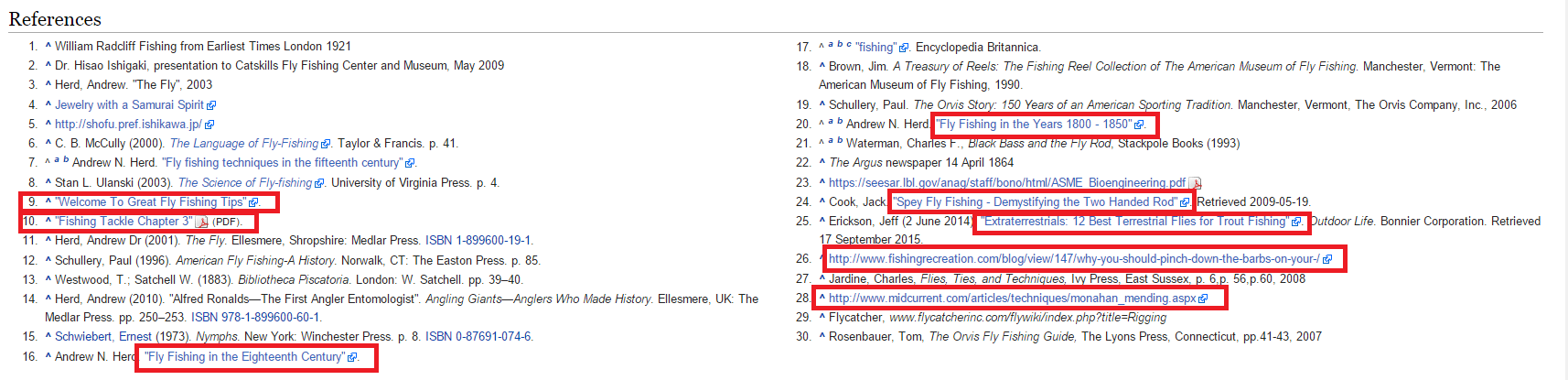Click superscript 'c' back-link in reference 17
This screenshot has height=380, width=1568.
(848, 44)
